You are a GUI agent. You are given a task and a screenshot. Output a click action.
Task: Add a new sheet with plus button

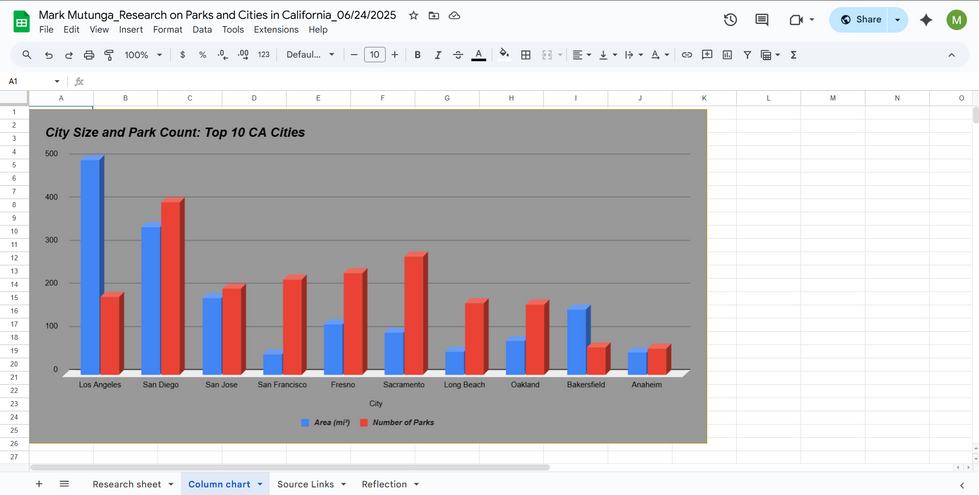tap(39, 484)
